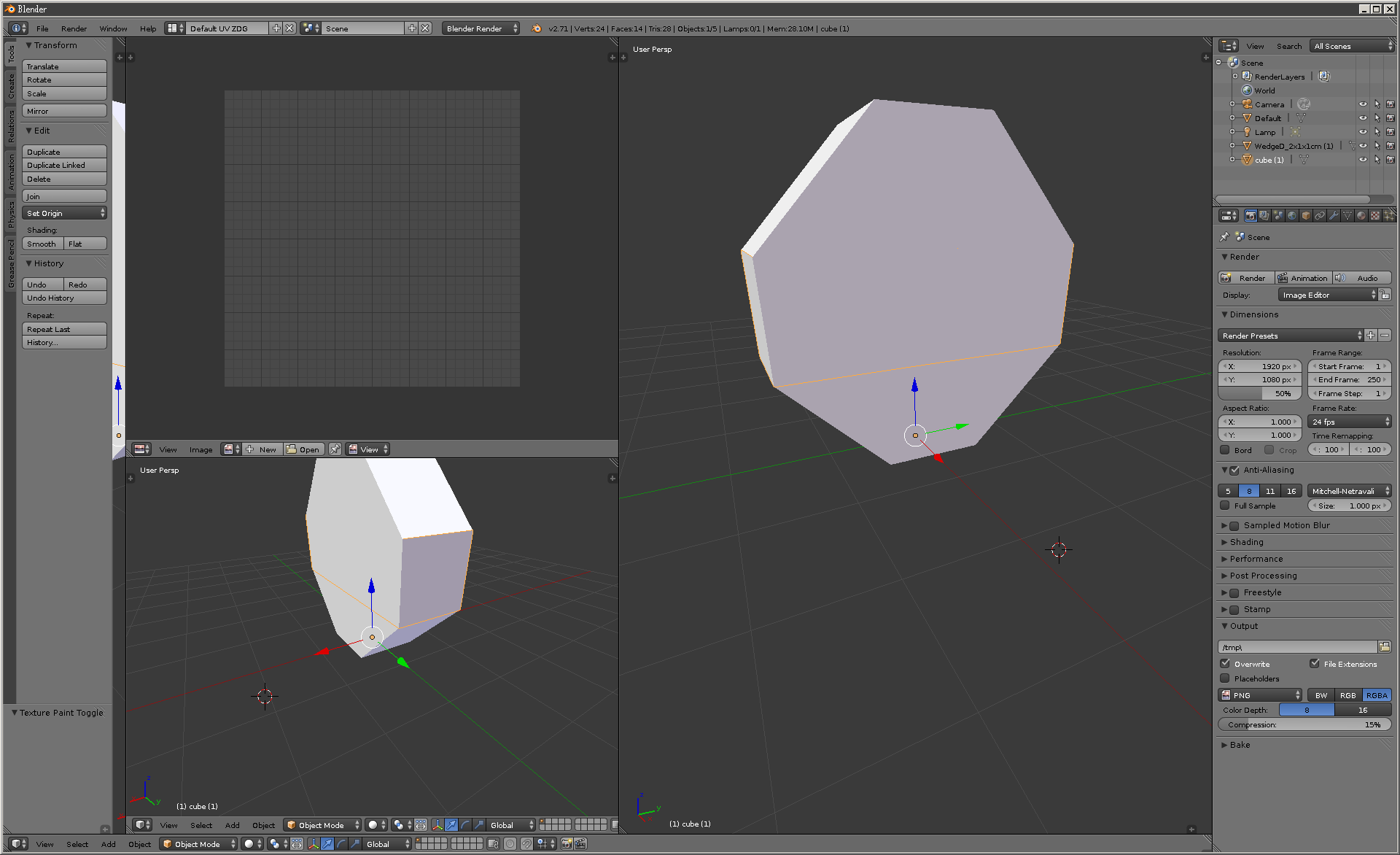This screenshot has width=1400, height=855.
Task: Click the lock icon beside Image Editor
Action: click(x=1385, y=295)
